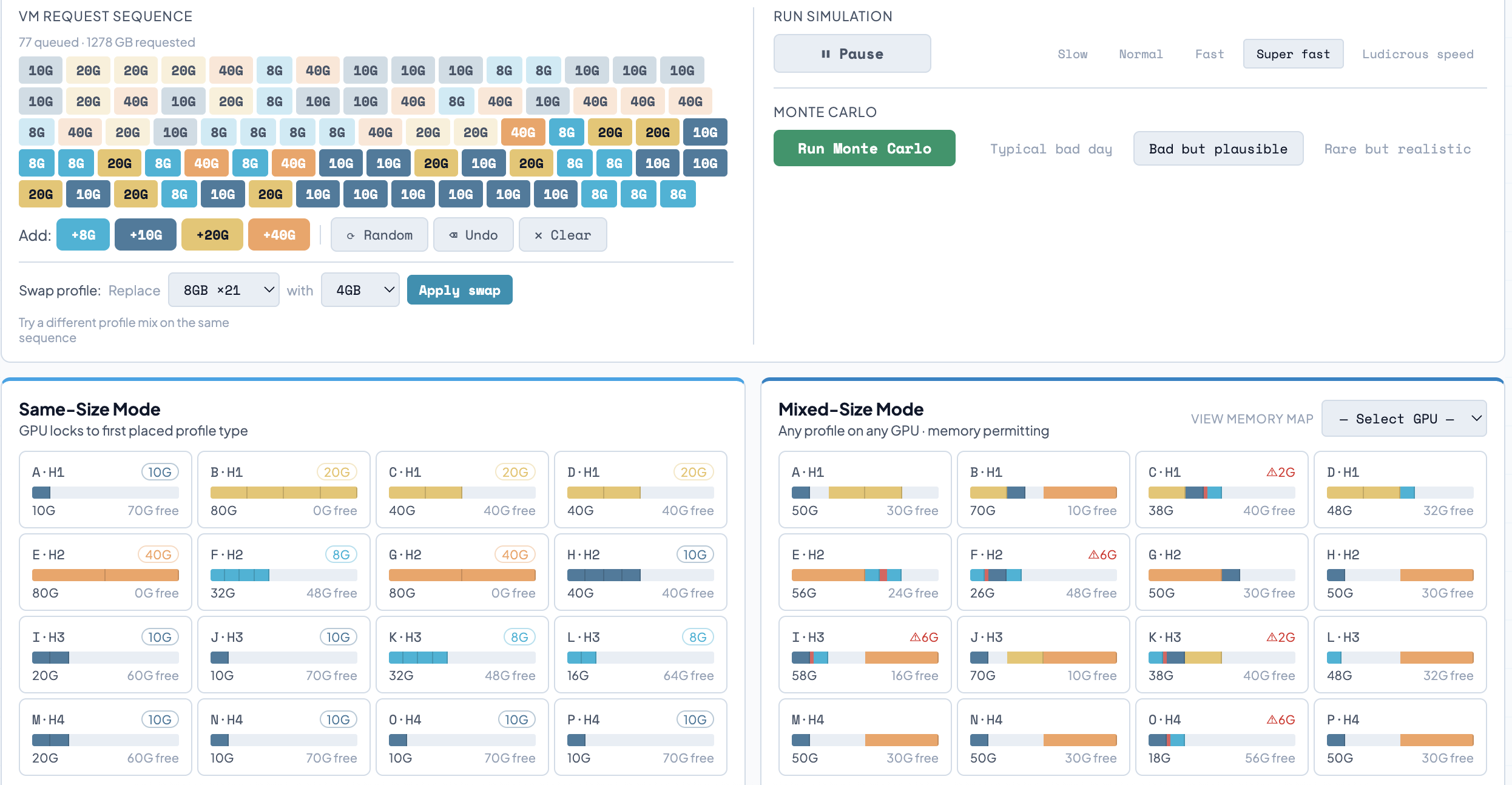Click Run Monte Carlo button
The image size is (1512, 785).
(x=864, y=149)
